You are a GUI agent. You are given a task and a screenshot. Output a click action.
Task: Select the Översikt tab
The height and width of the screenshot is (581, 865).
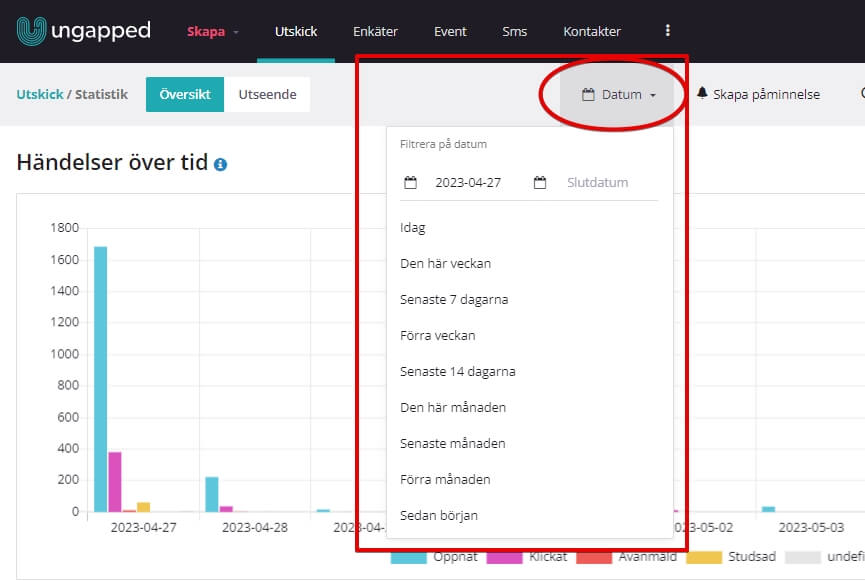click(x=185, y=95)
